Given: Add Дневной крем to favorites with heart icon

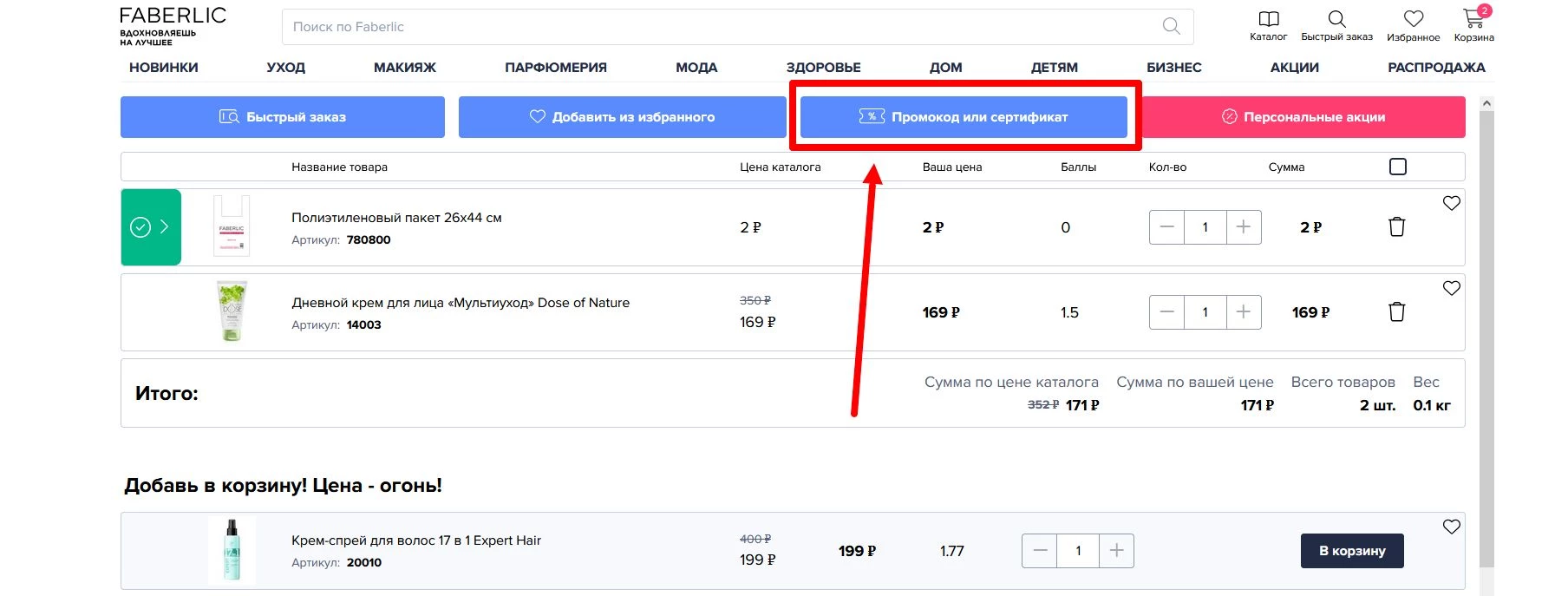Looking at the screenshot, I should [1451, 288].
